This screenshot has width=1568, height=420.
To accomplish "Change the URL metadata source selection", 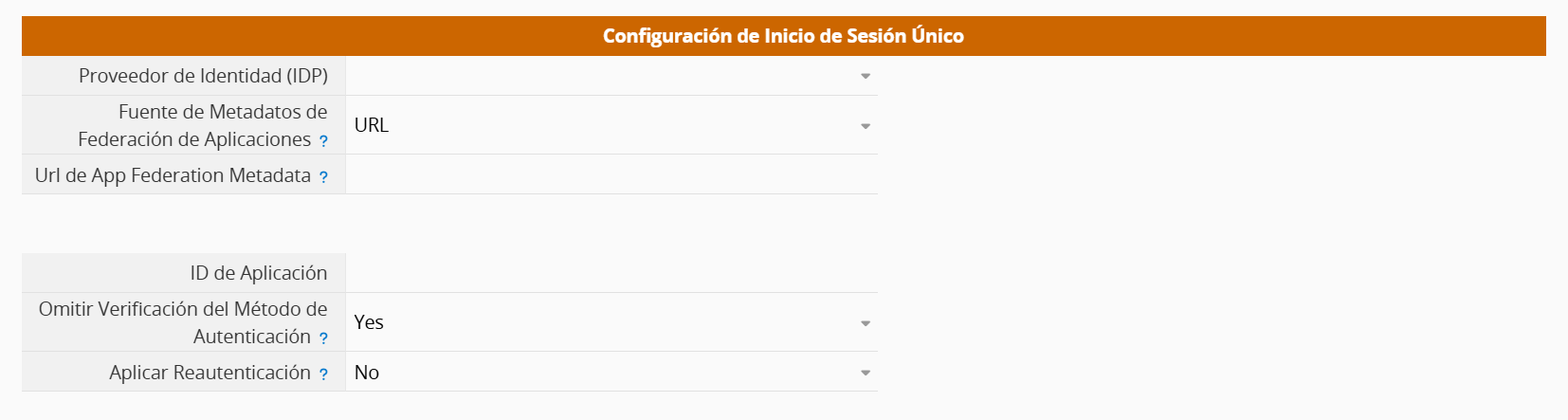I will click(611, 125).
